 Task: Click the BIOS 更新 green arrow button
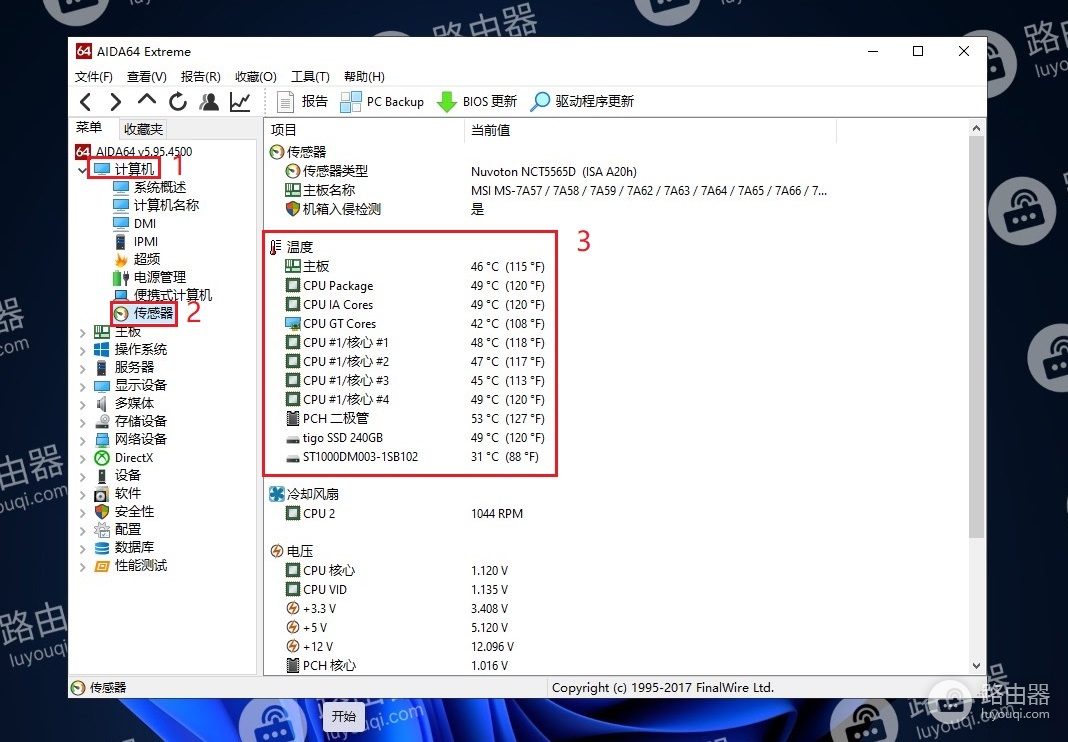click(x=477, y=102)
